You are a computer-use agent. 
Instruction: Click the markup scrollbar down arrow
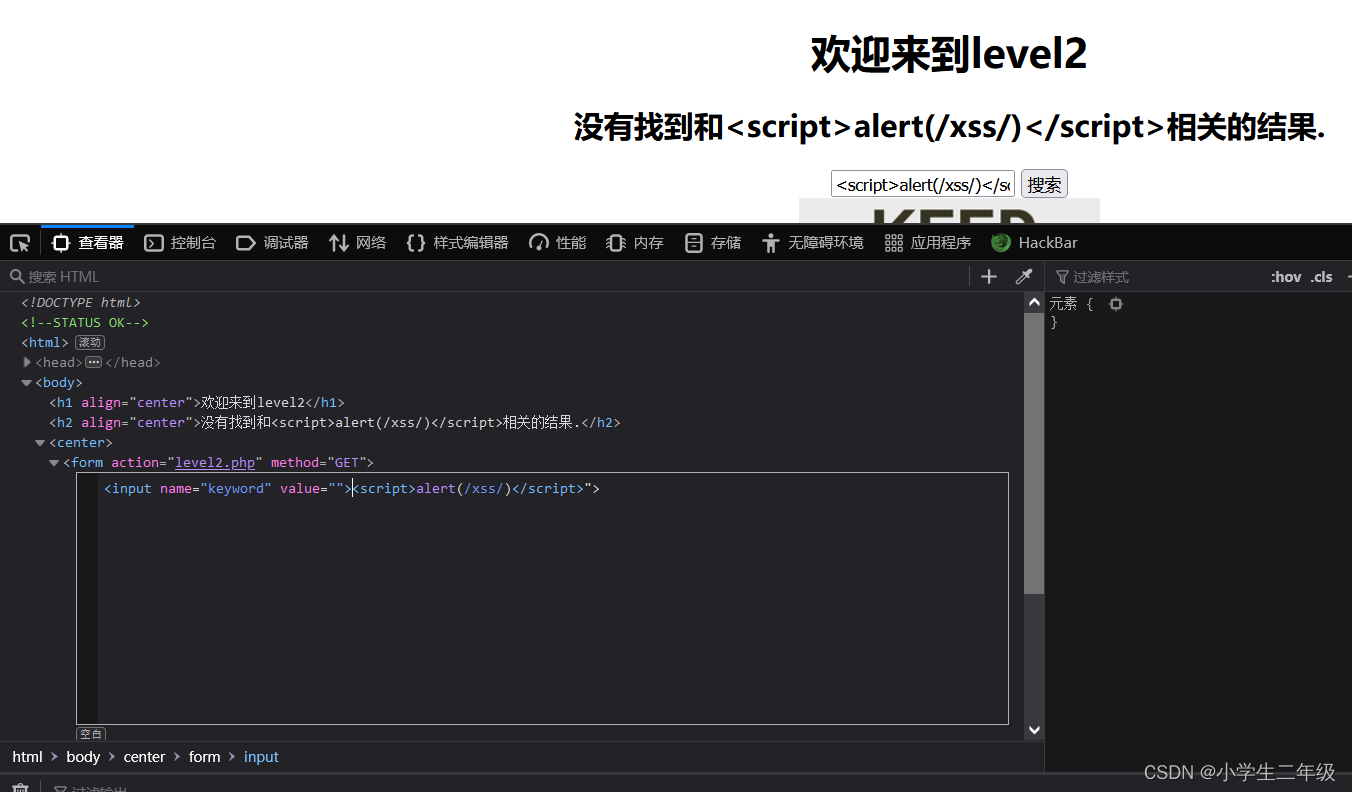(x=1034, y=731)
